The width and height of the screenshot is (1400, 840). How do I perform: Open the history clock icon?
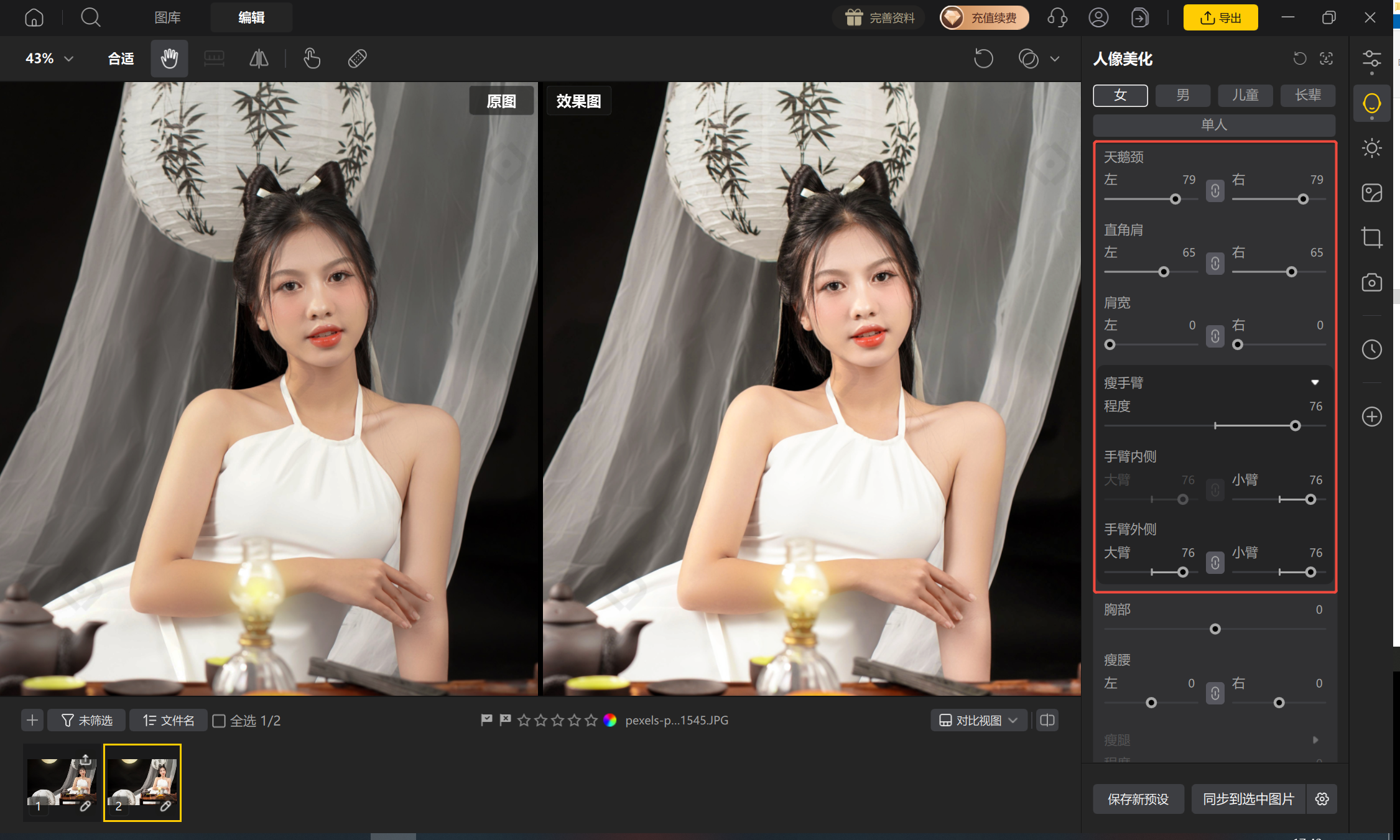coord(1371,349)
